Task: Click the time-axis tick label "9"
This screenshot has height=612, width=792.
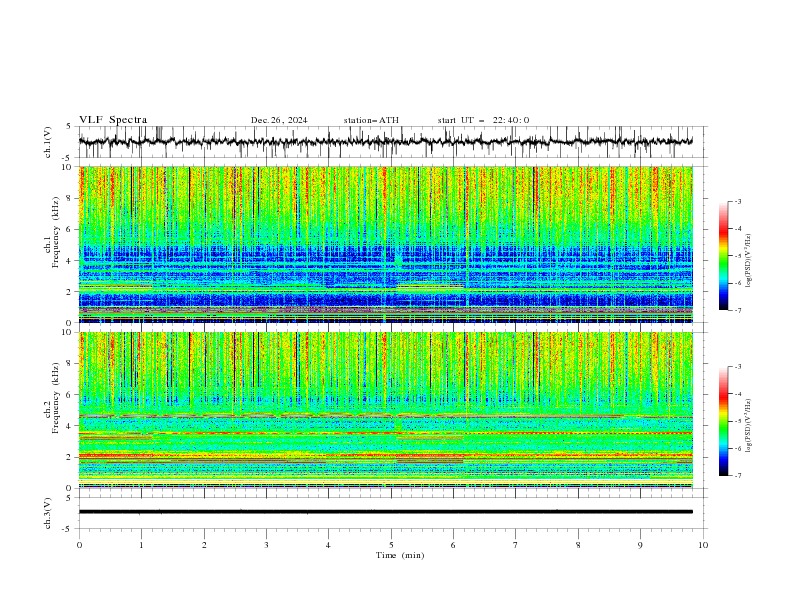Action: pyautogui.click(x=640, y=545)
